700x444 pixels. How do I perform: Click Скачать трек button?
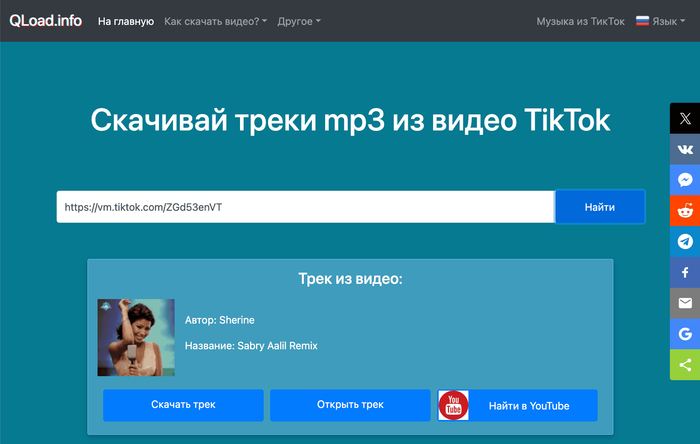click(183, 405)
